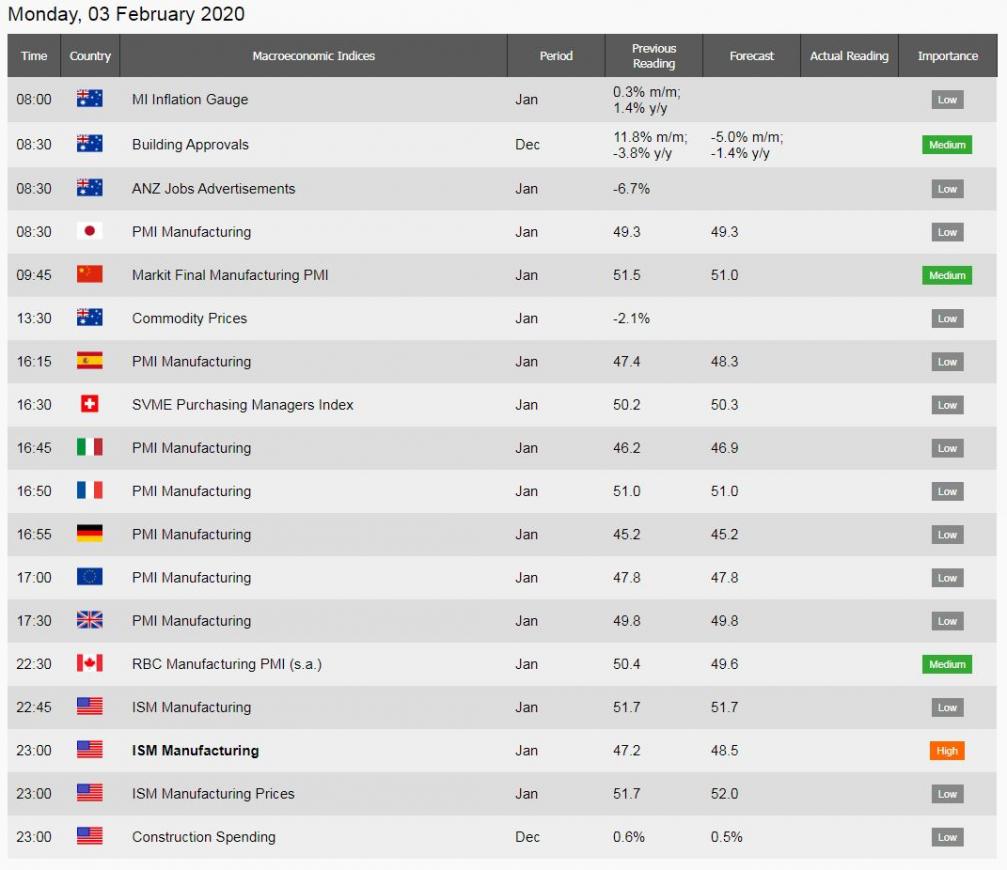Select the Construction Spending indicator

pyautogui.click(x=203, y=837)
